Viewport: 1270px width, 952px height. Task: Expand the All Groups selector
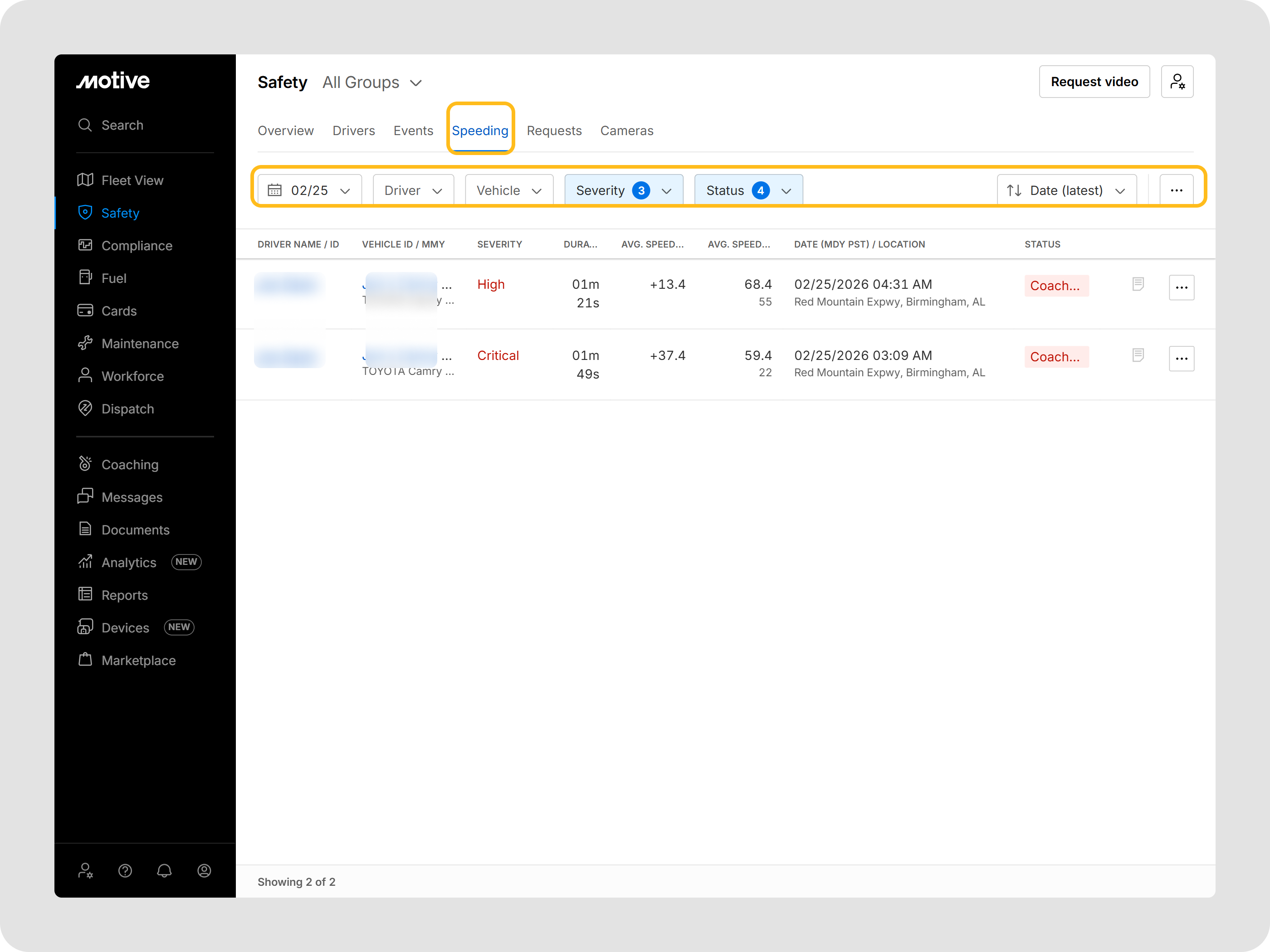[372, 83]
